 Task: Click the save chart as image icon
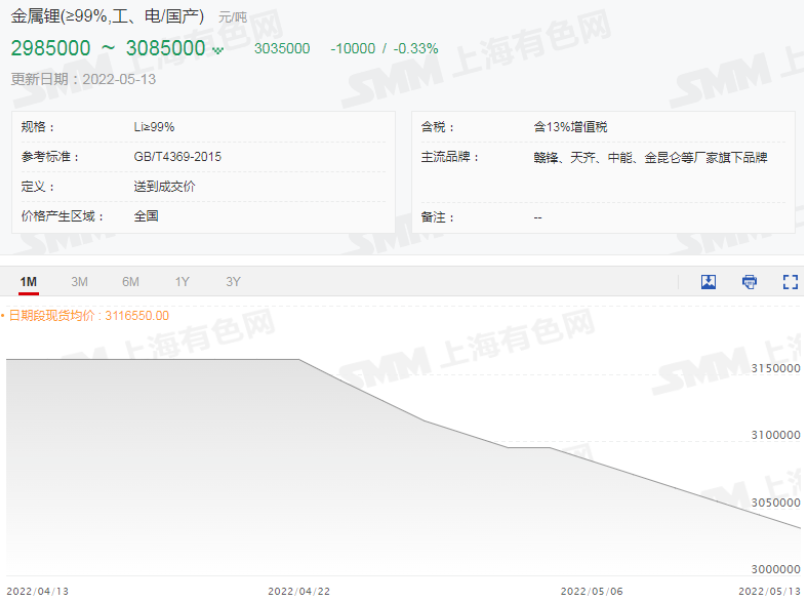(708, 282)
